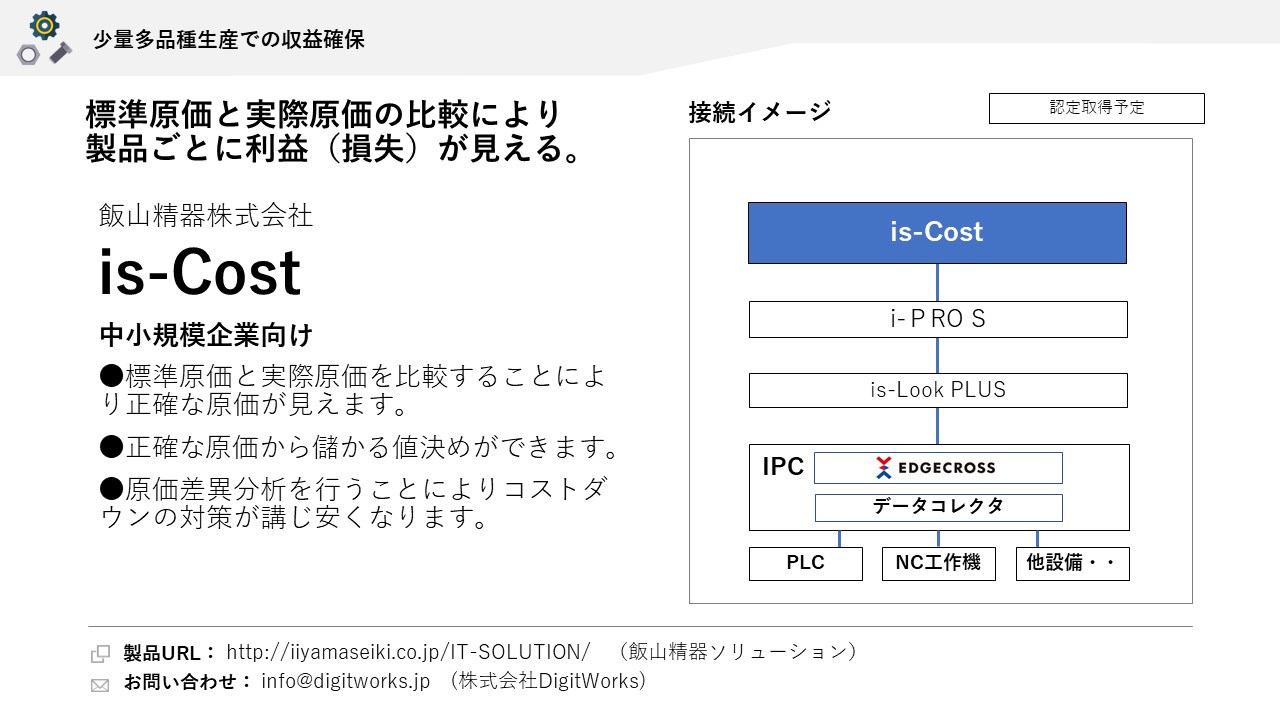Click the company name 飯山精器株式会社

206,215
